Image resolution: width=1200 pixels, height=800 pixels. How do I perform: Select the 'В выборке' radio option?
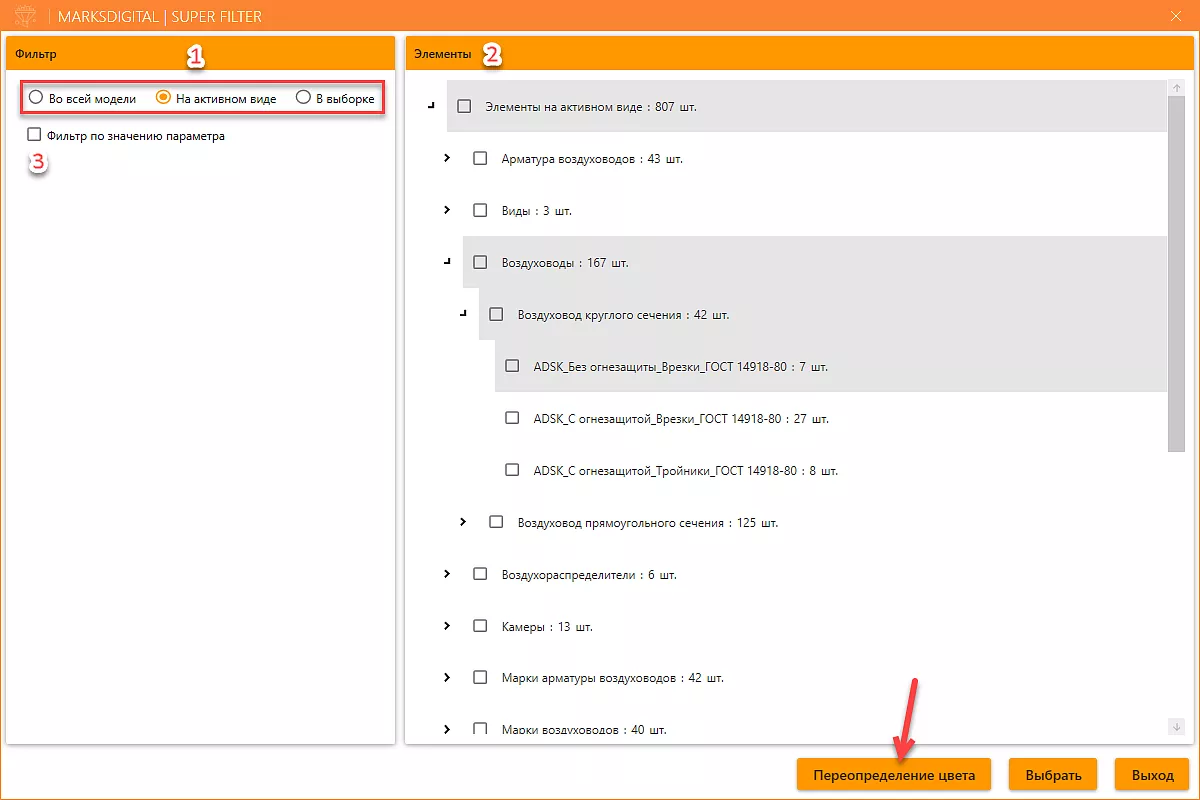tap(303, 98)
